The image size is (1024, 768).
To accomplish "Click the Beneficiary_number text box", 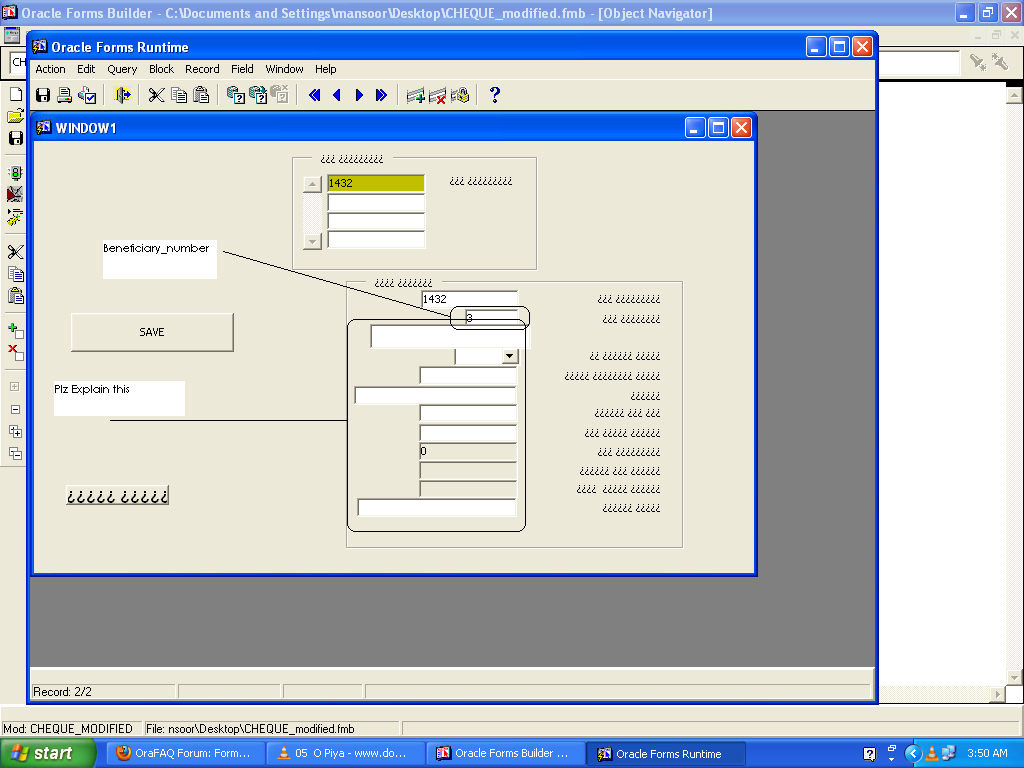I will click(x=160, y=259).
